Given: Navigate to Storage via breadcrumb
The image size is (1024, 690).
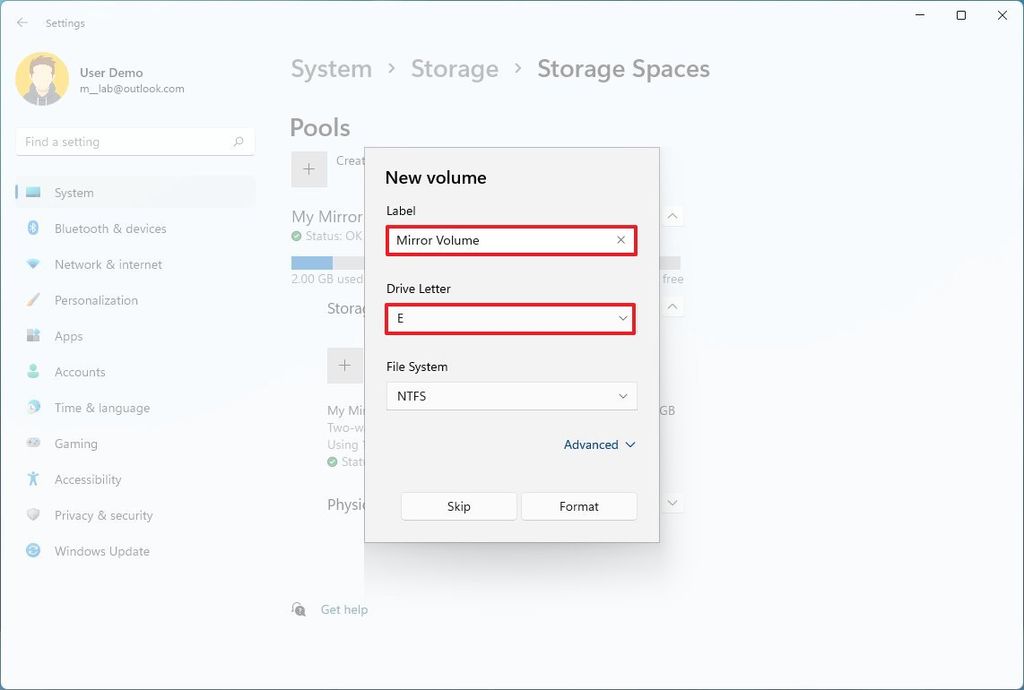Looking at the screenshot, I should point(455,68).
